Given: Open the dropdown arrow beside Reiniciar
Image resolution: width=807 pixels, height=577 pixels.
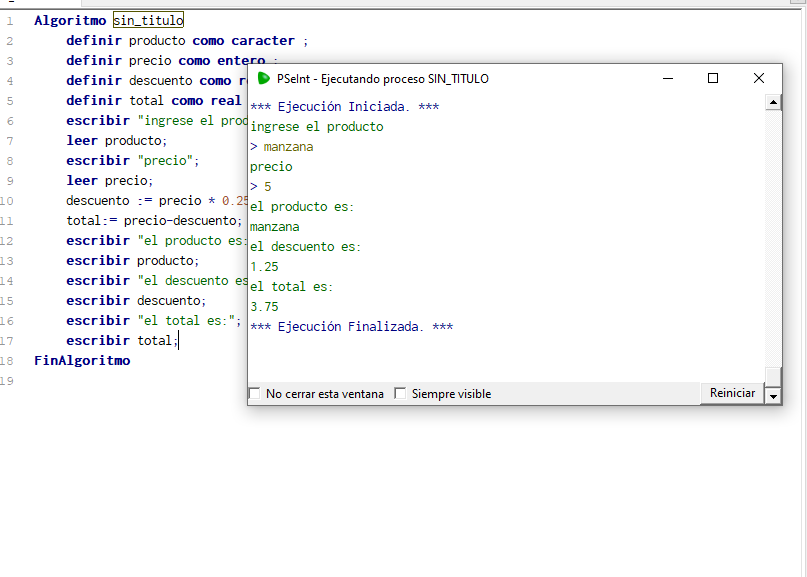Looking at the screenshot, I should pos(773,395).
